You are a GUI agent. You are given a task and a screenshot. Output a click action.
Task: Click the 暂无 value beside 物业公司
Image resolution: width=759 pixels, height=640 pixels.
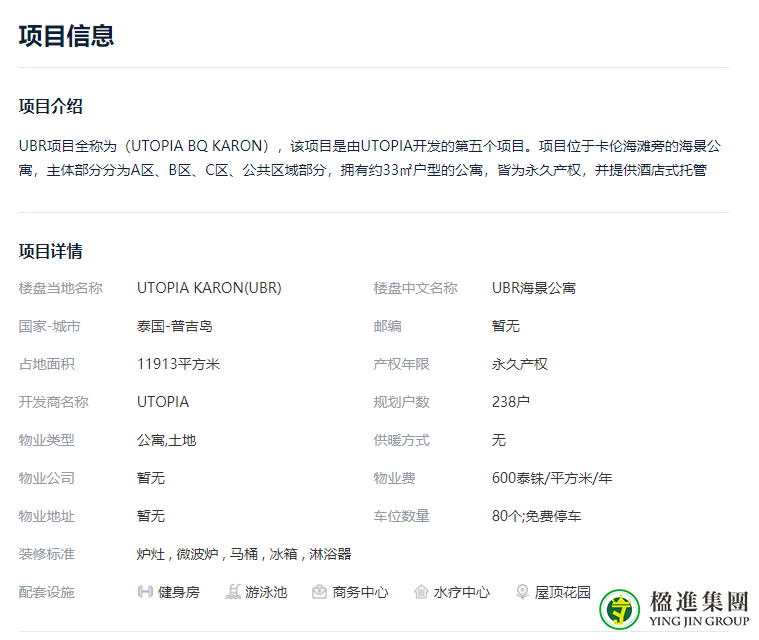click(151, 478)
